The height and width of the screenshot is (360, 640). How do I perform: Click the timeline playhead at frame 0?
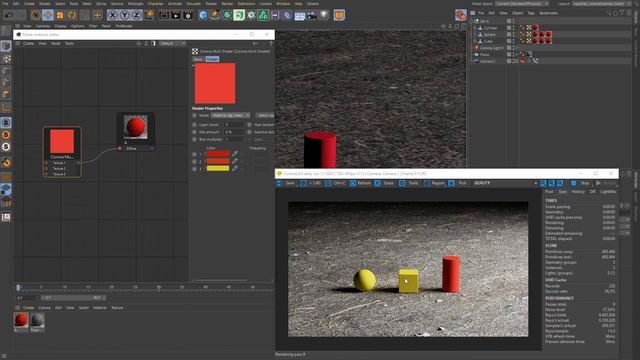tap(18, 287)
